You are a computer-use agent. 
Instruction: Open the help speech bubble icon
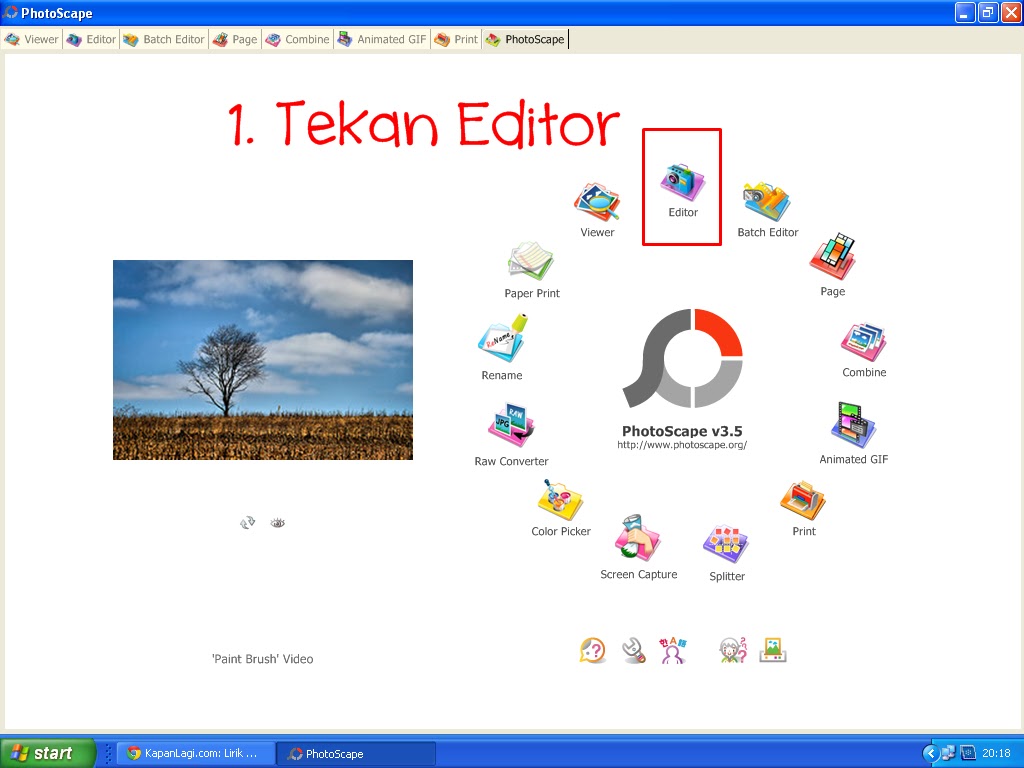(592, 650)
